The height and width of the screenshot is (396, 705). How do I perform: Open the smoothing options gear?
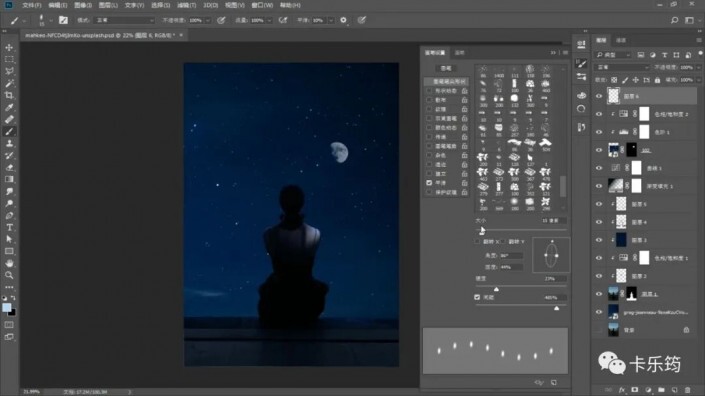(x=344, y=20)
